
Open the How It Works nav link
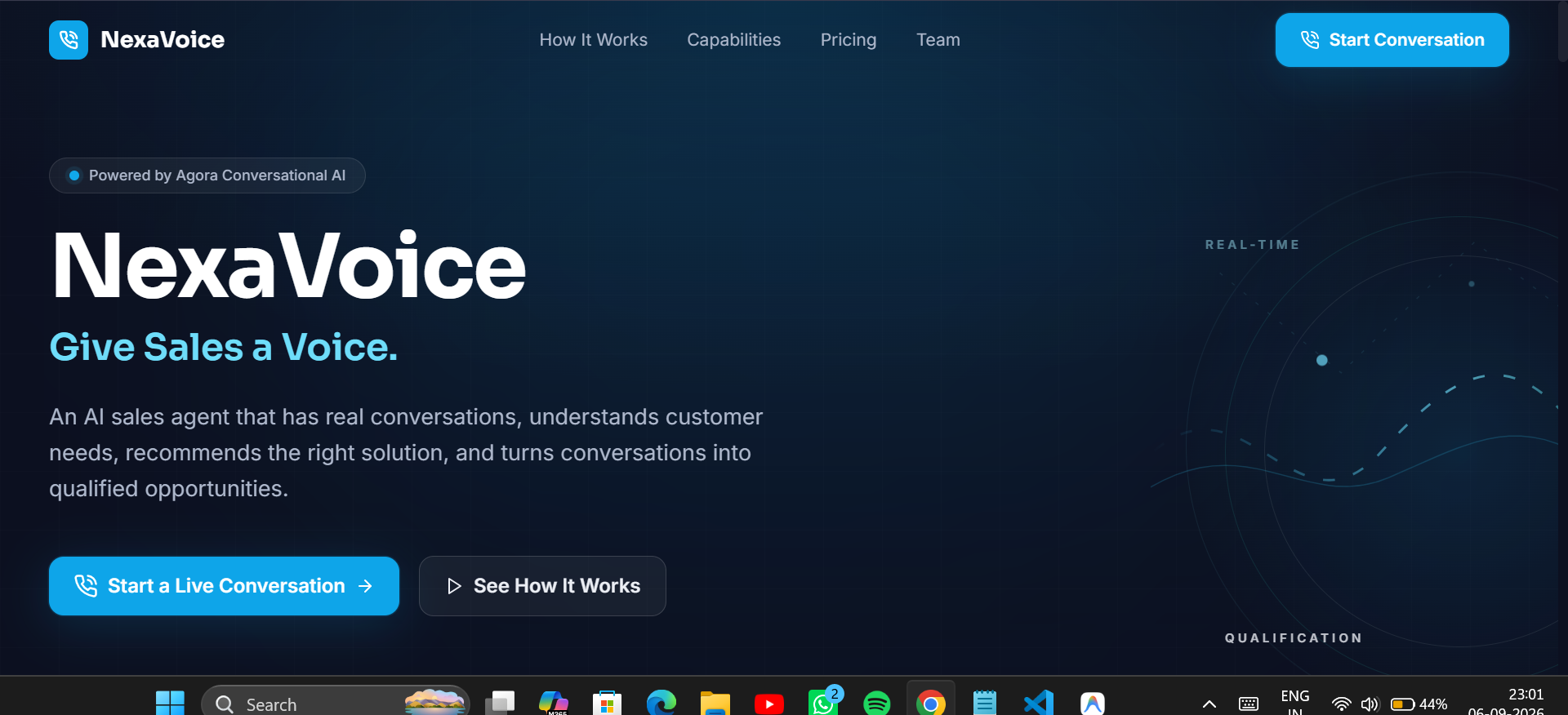(594, 40)
